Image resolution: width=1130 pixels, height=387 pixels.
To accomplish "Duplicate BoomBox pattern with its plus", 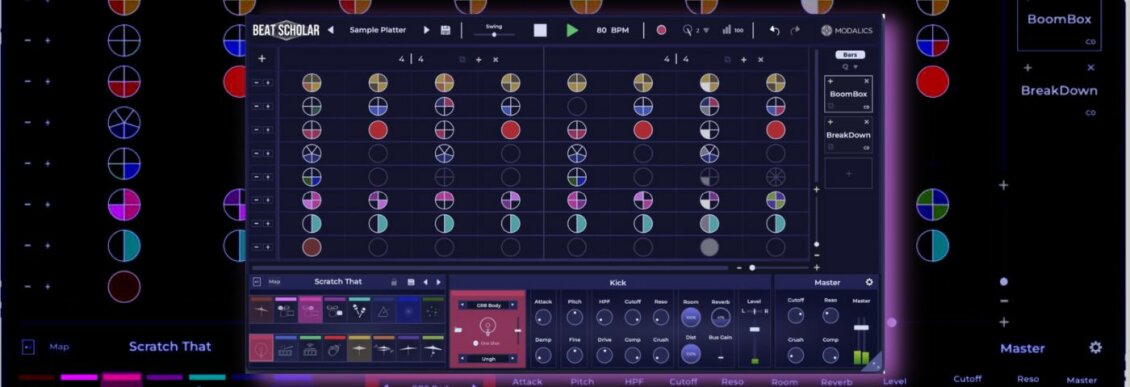I will pyautogui.click(x=830, y=81).
